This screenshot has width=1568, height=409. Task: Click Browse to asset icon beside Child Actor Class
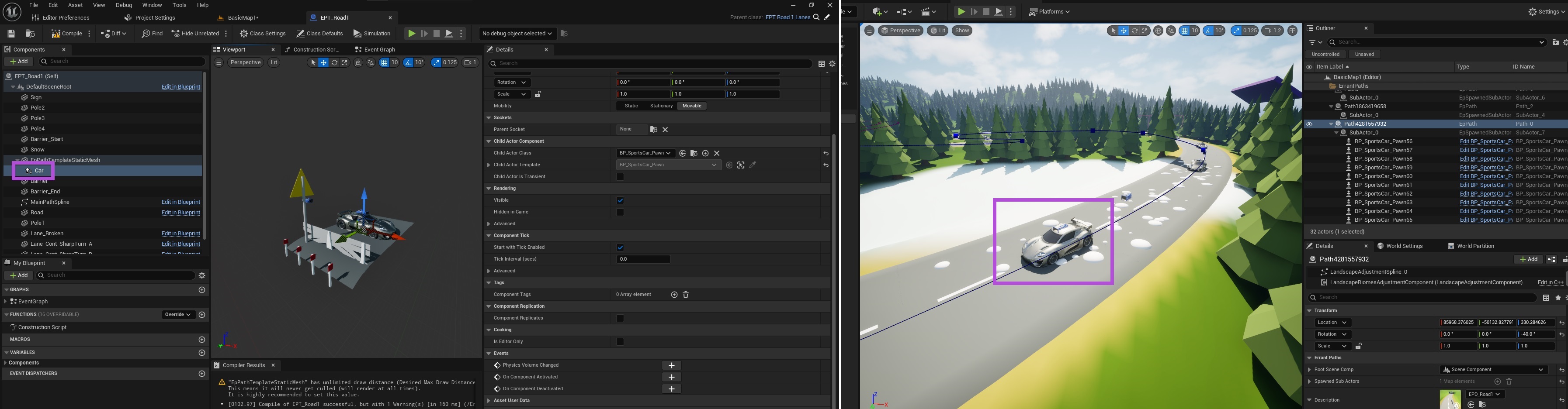[x=693, y=153]
